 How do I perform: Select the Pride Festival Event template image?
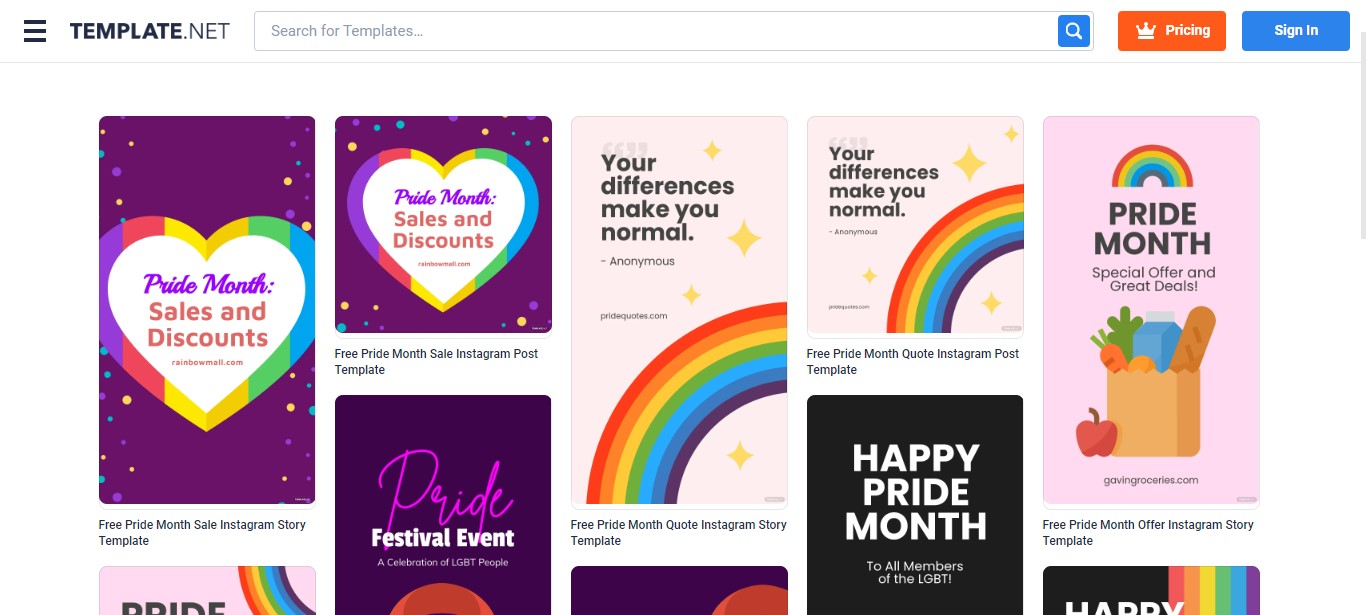[x=443, y=505]
